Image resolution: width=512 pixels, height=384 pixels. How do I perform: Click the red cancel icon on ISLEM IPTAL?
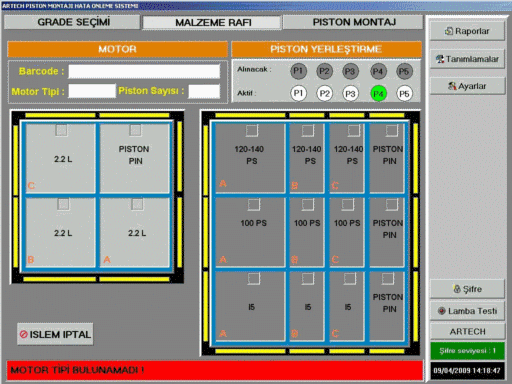pyautogui.click(x=24, y=334)
